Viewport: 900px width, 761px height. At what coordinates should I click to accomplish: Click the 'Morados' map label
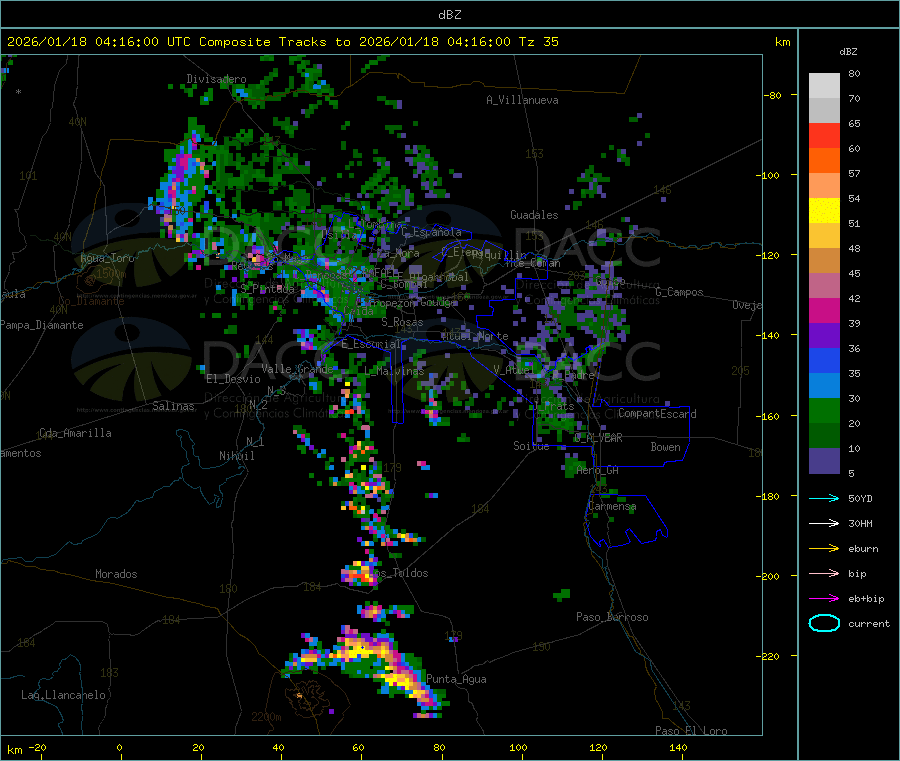pyautogui.click(x=117, y=574)
